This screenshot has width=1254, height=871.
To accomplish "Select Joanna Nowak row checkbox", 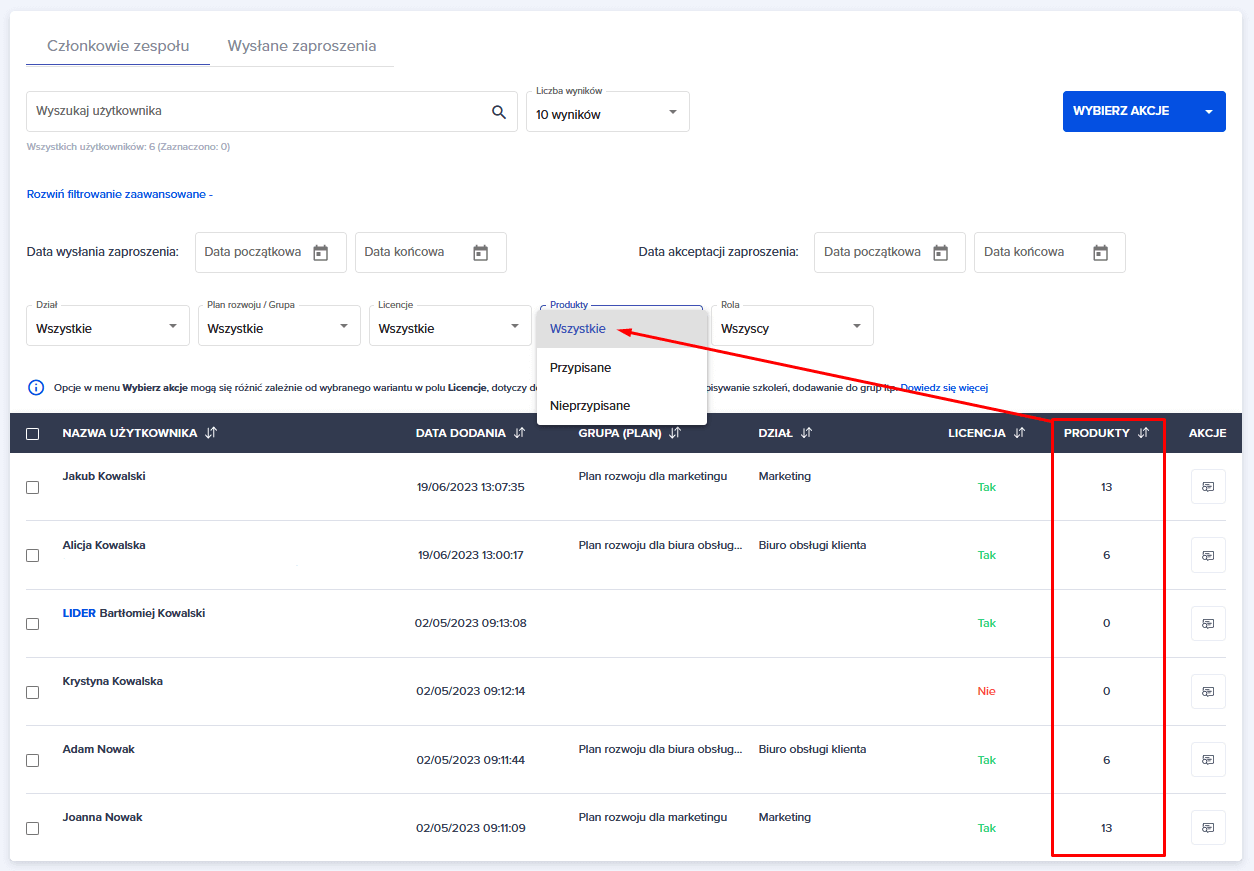I will [x=33, y=828].
